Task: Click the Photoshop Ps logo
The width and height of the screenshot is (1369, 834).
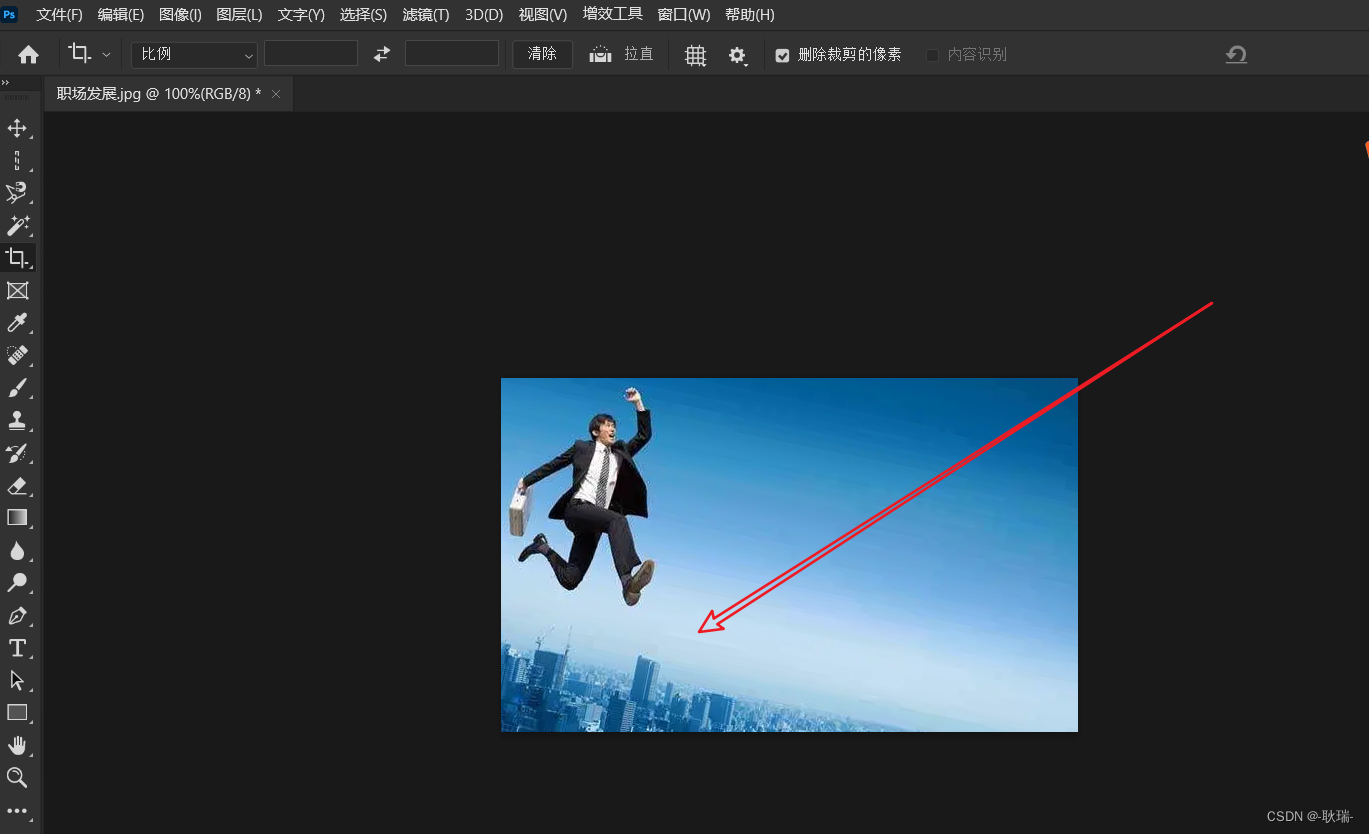Action: tap(10, 14)
